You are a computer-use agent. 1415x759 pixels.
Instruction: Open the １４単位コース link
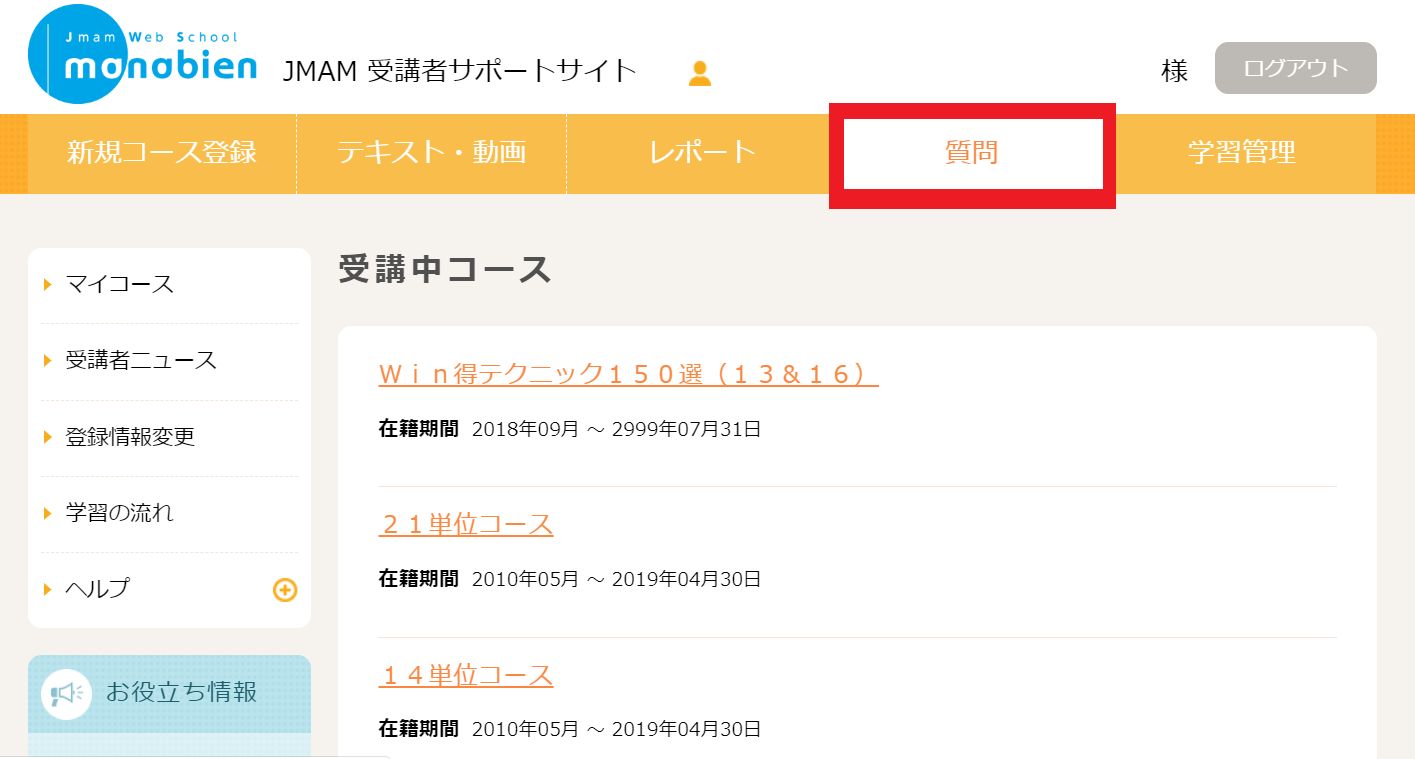[x=466, y=676]
